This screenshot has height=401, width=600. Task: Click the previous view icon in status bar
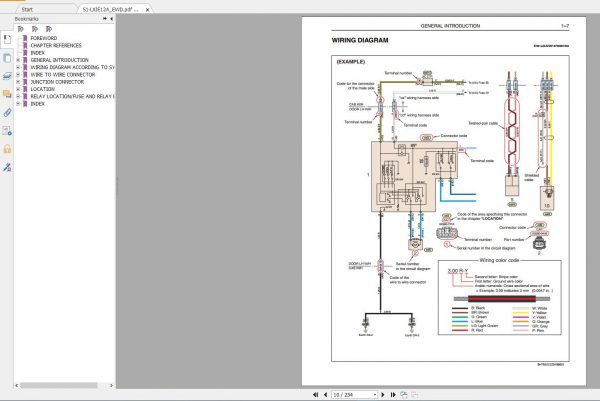coord(404,394)
